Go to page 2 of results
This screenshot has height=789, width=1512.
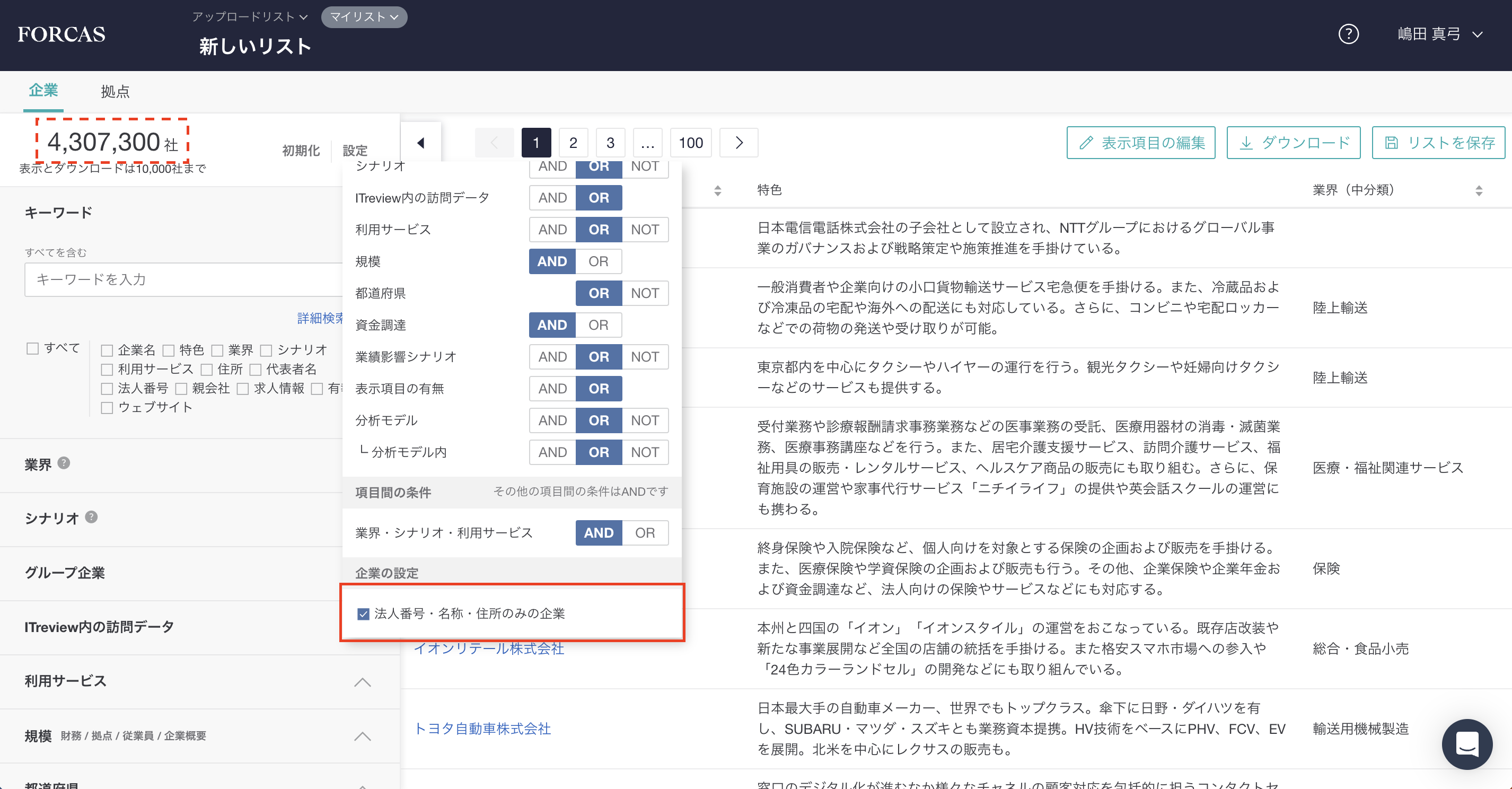573,143
